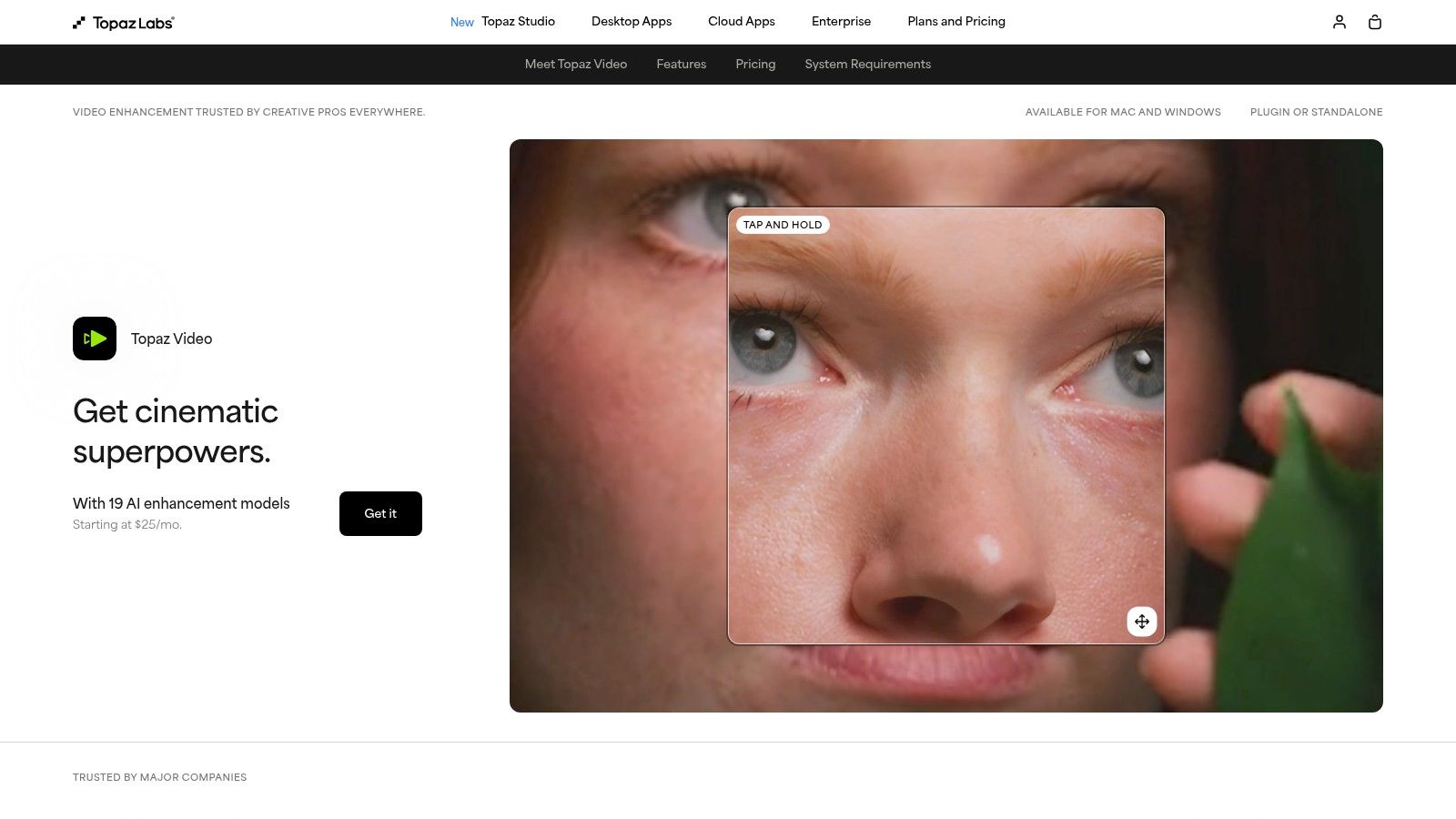
Task: Click the enhanced face preview image
Action: pyautogui.click(x=946, y=426)
